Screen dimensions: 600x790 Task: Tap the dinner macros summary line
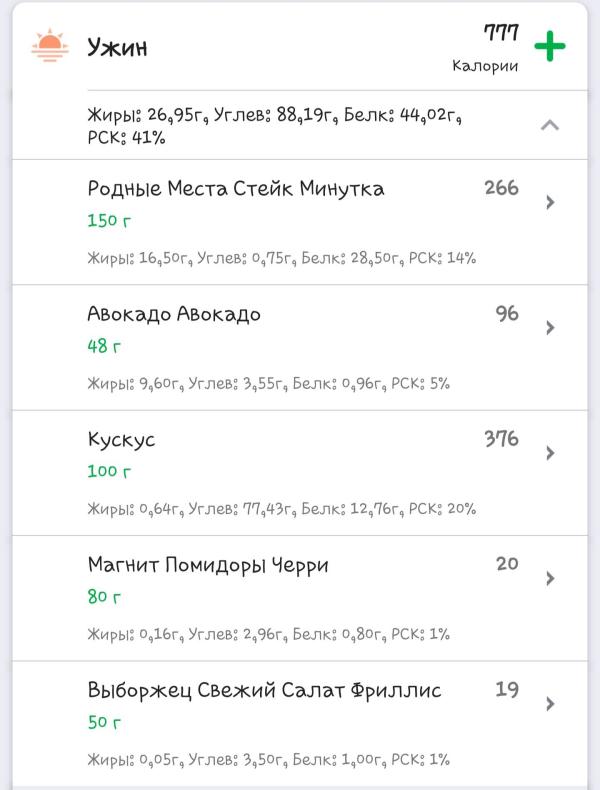pyautogui.click(x=275, y=125)
